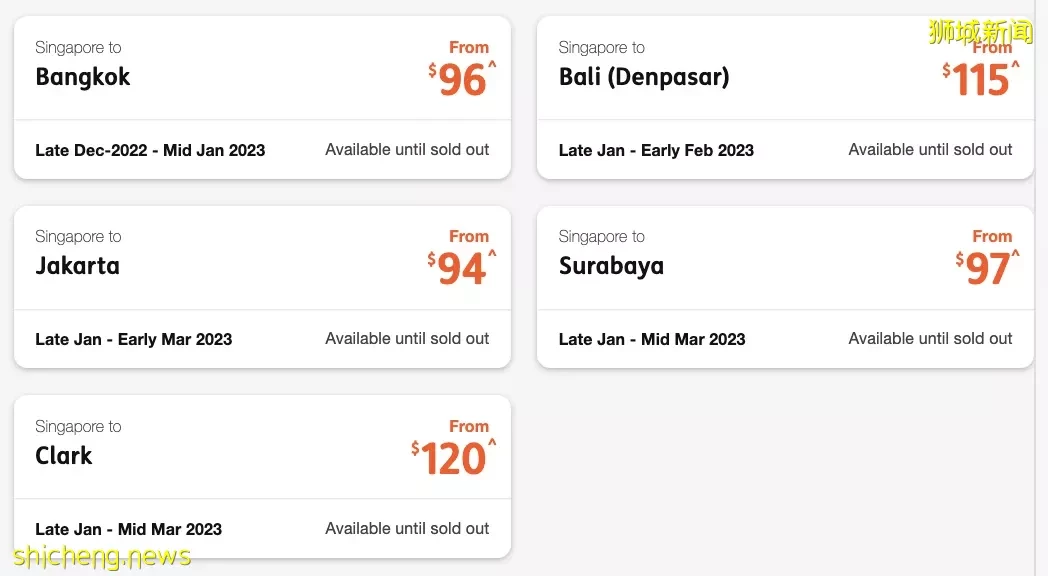Open the Bali (Denpasar) destination title

[644, 77]
